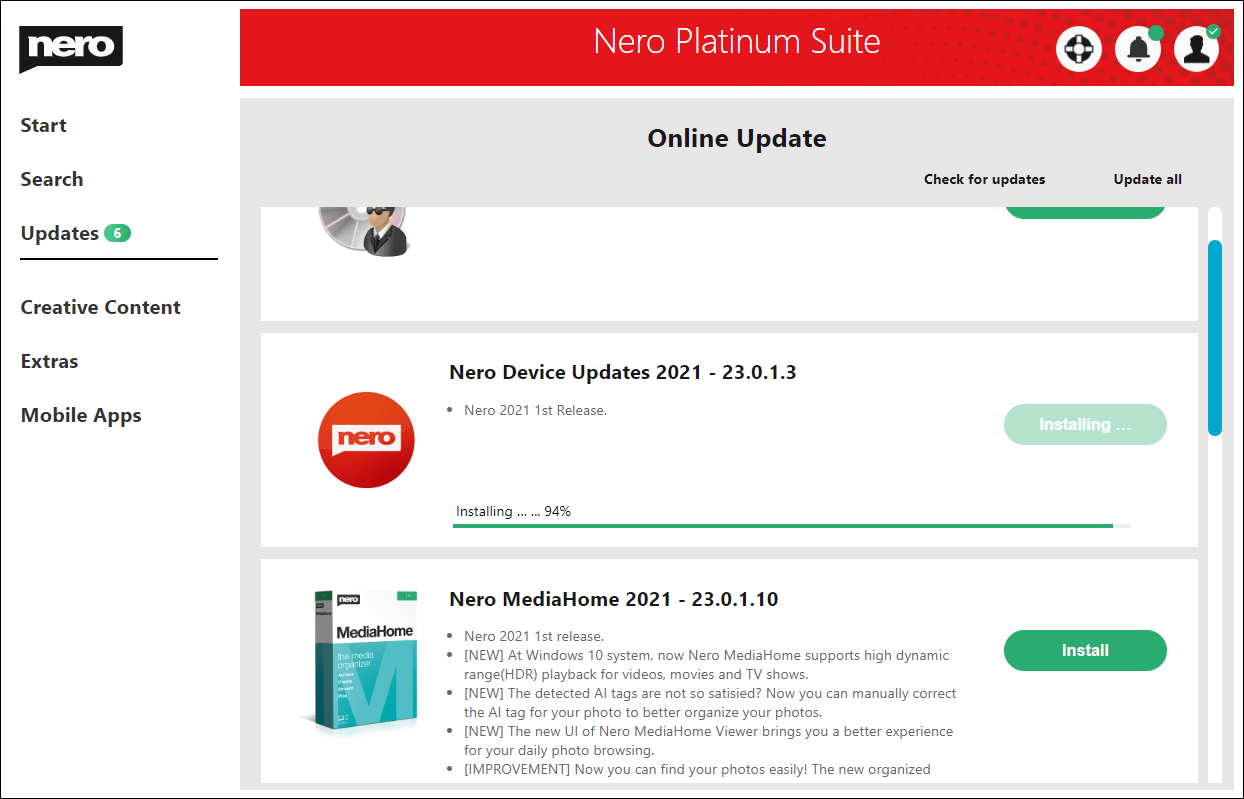Click the Update all button
Screen dimensions: 1244x799
coord(1147,179)
